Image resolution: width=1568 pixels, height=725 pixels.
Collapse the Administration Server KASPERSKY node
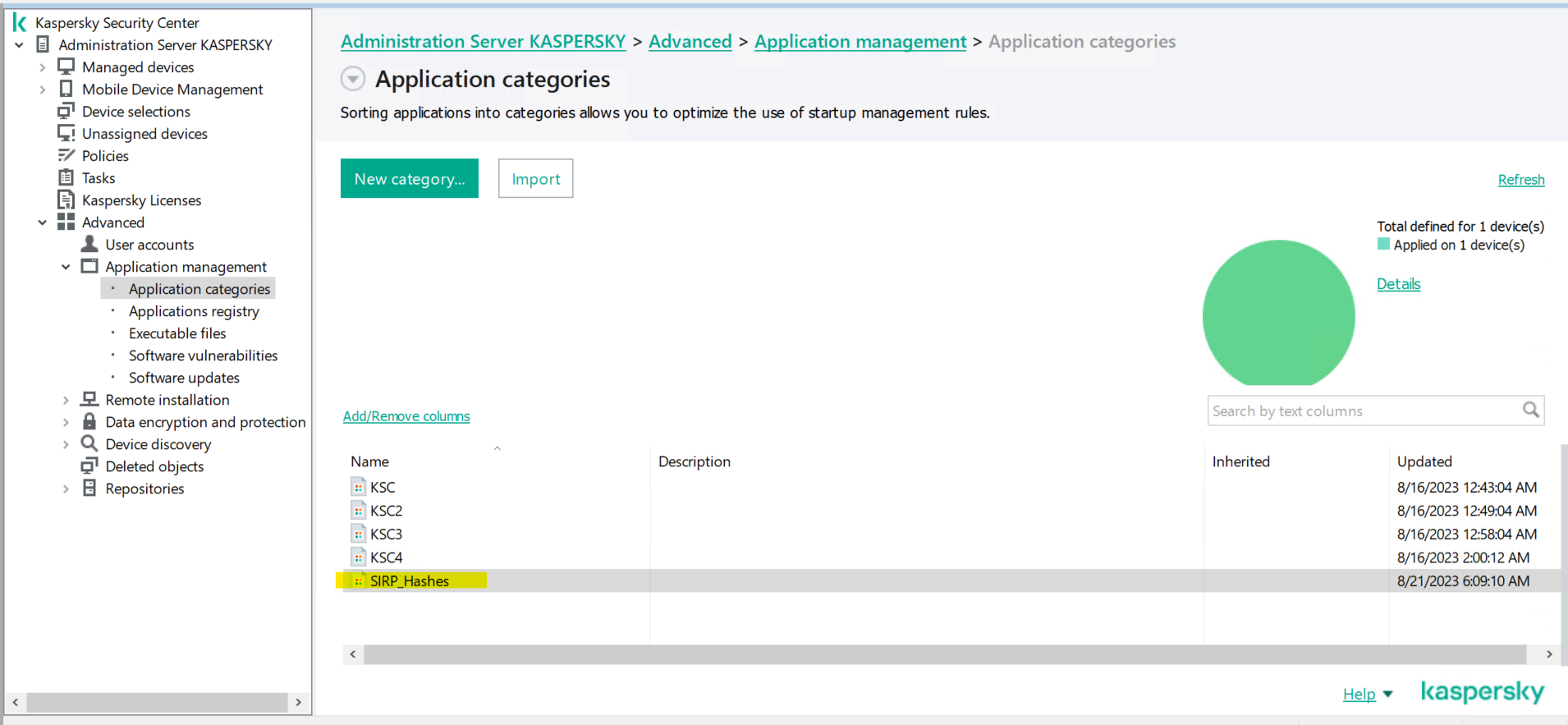(20, 45)
